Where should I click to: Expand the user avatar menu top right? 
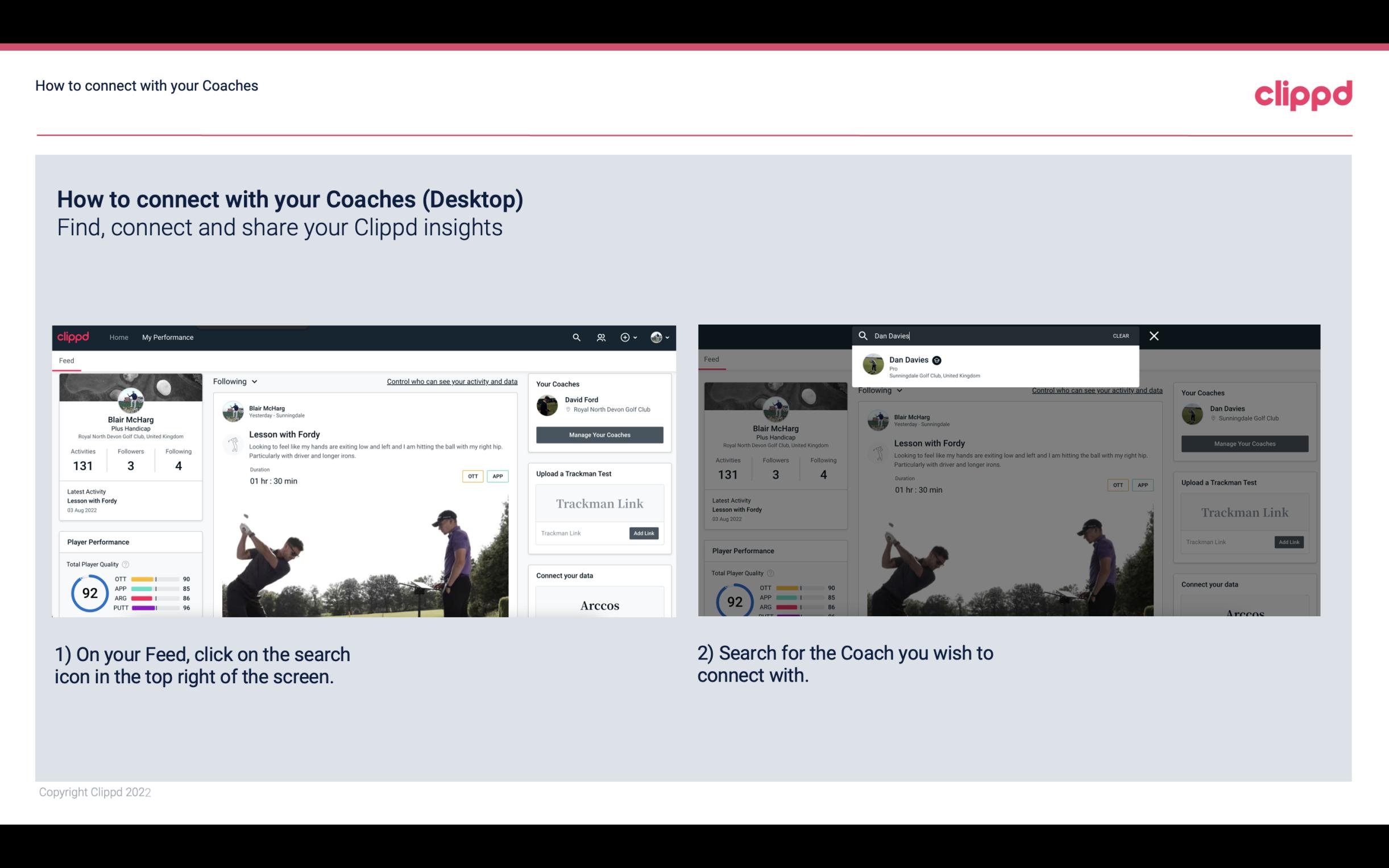(659, 337)
